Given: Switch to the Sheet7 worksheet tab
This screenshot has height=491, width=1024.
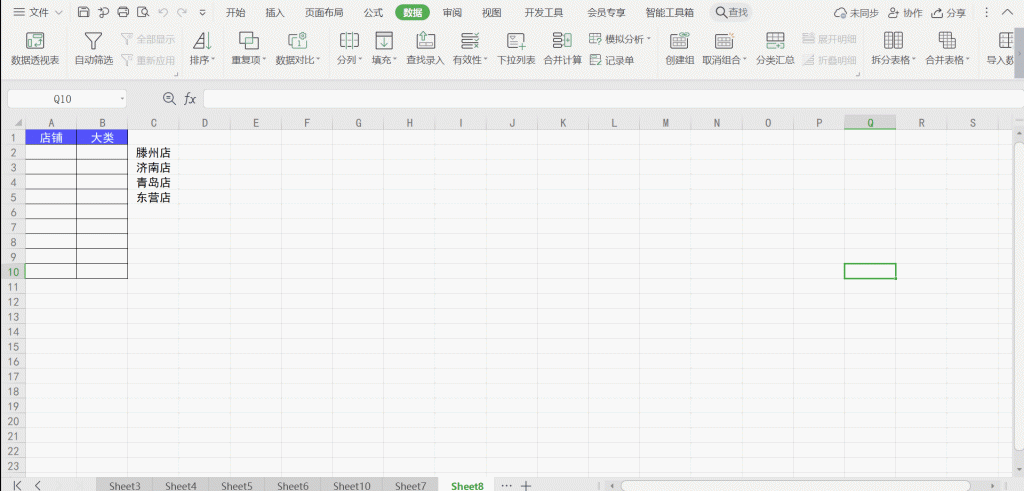Looking at the screenshot, I should click(x=410, y=485).
